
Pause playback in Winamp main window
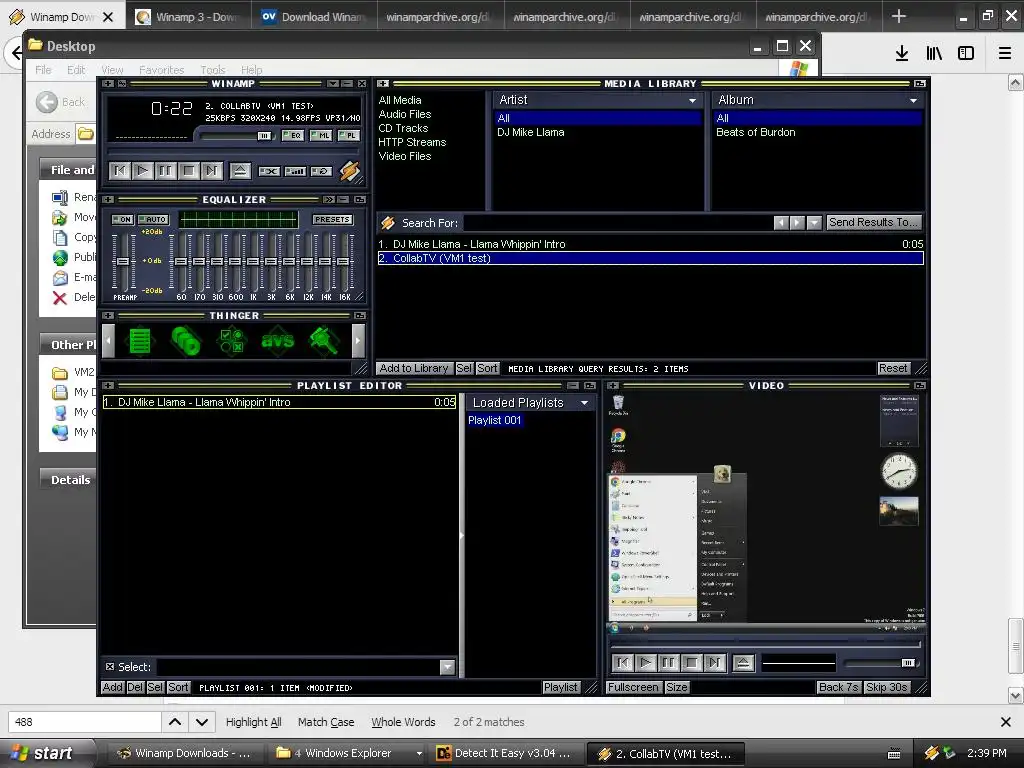(165, 171)
